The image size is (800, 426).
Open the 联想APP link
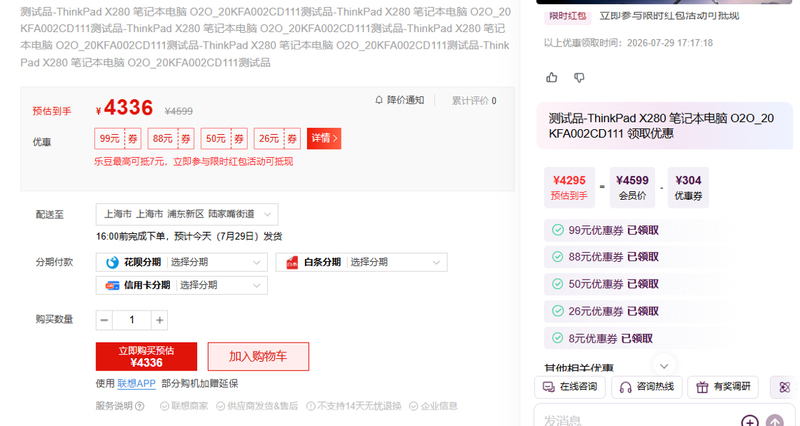tap(136, 384)
